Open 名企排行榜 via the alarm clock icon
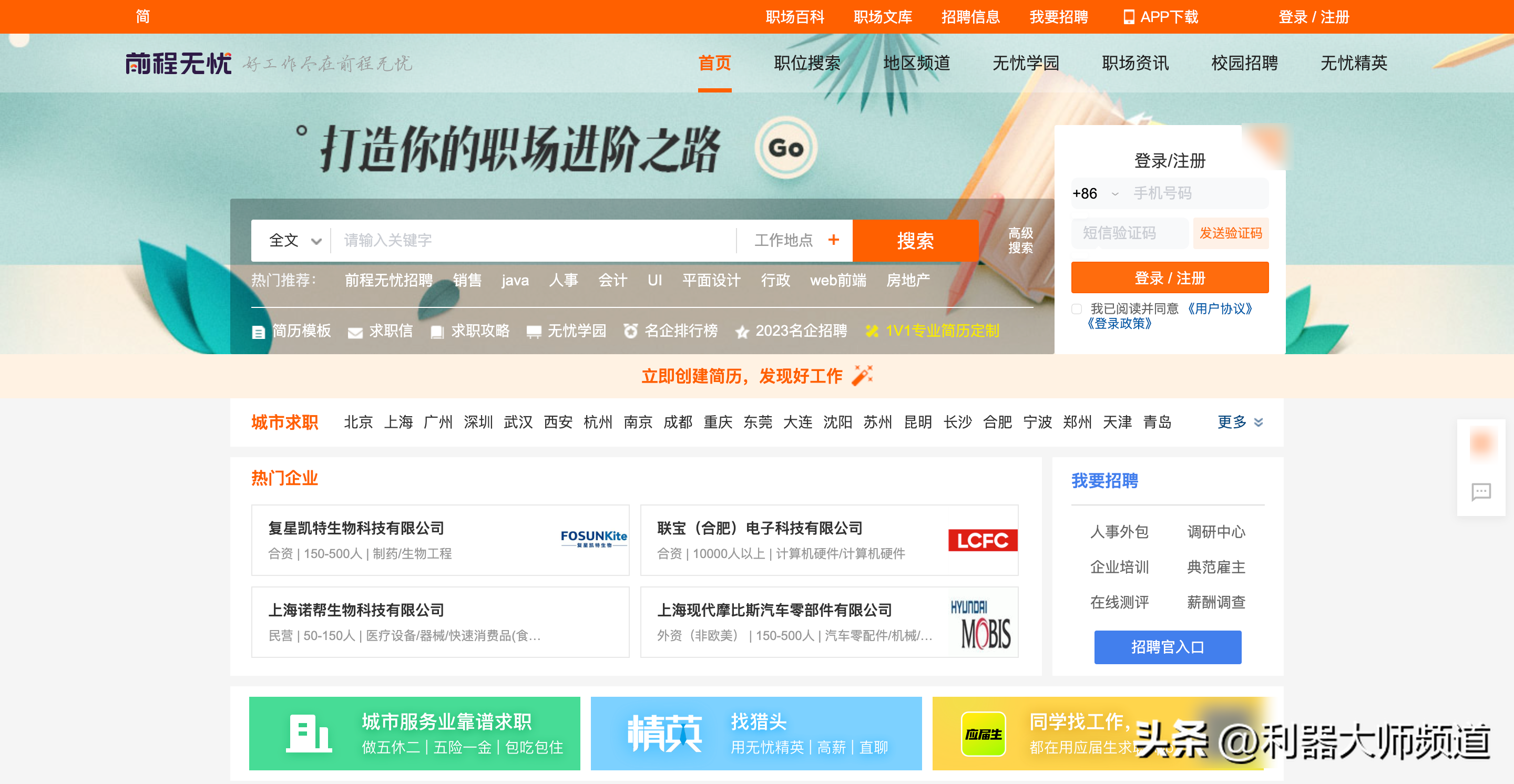The width and height of the screenshot is (1514, 784). (x=632, y=331)
